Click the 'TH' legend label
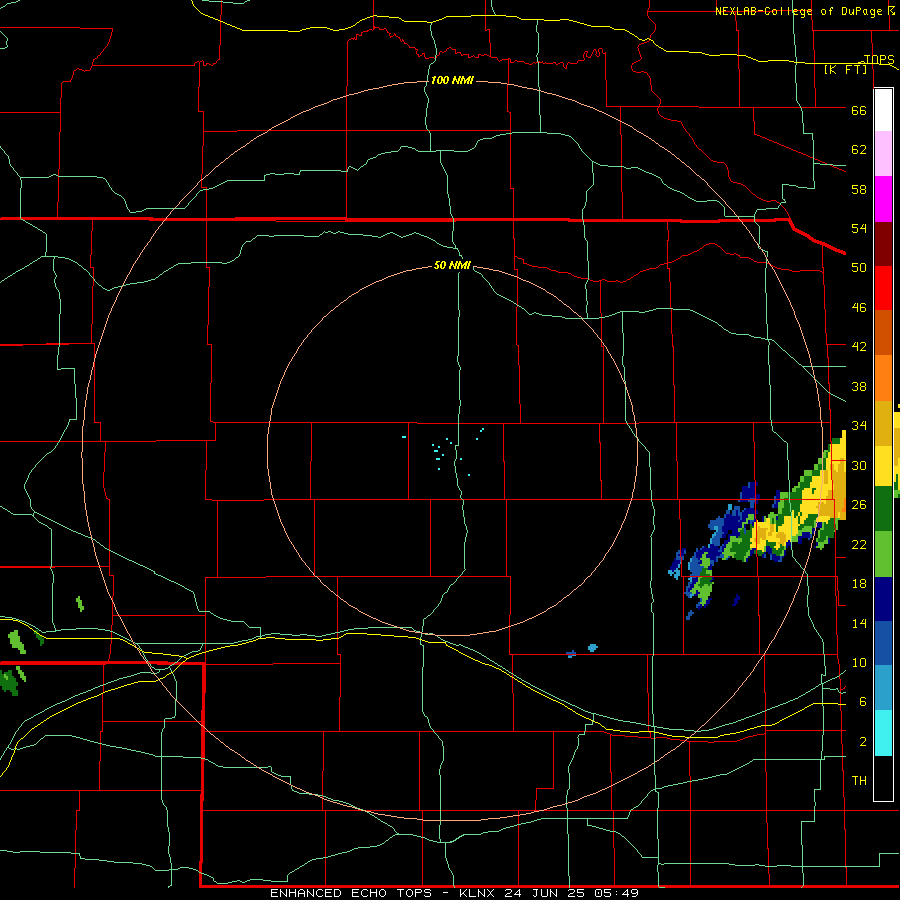The image size is (900, 900). coord(859,780)
